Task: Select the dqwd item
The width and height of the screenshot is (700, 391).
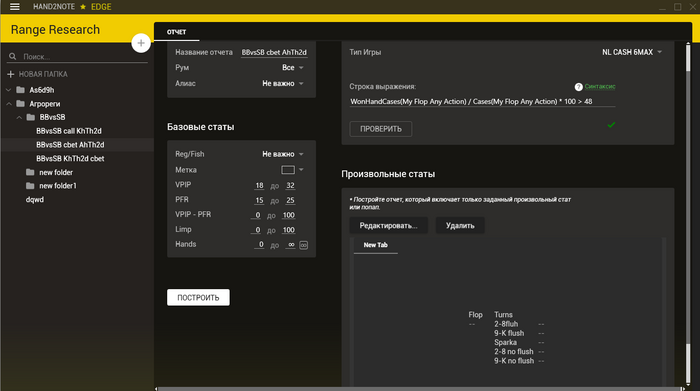Action: (x=35, y=200)
